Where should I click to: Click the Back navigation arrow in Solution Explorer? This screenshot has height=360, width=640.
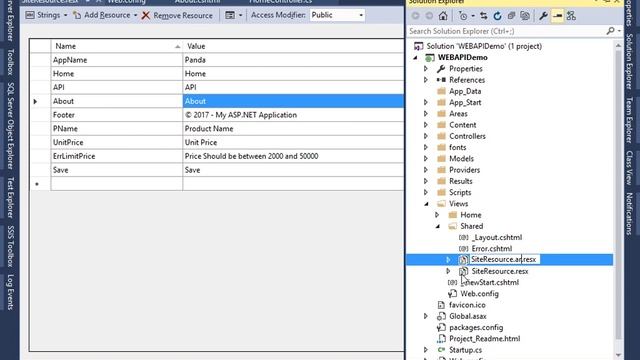[416, 16]
